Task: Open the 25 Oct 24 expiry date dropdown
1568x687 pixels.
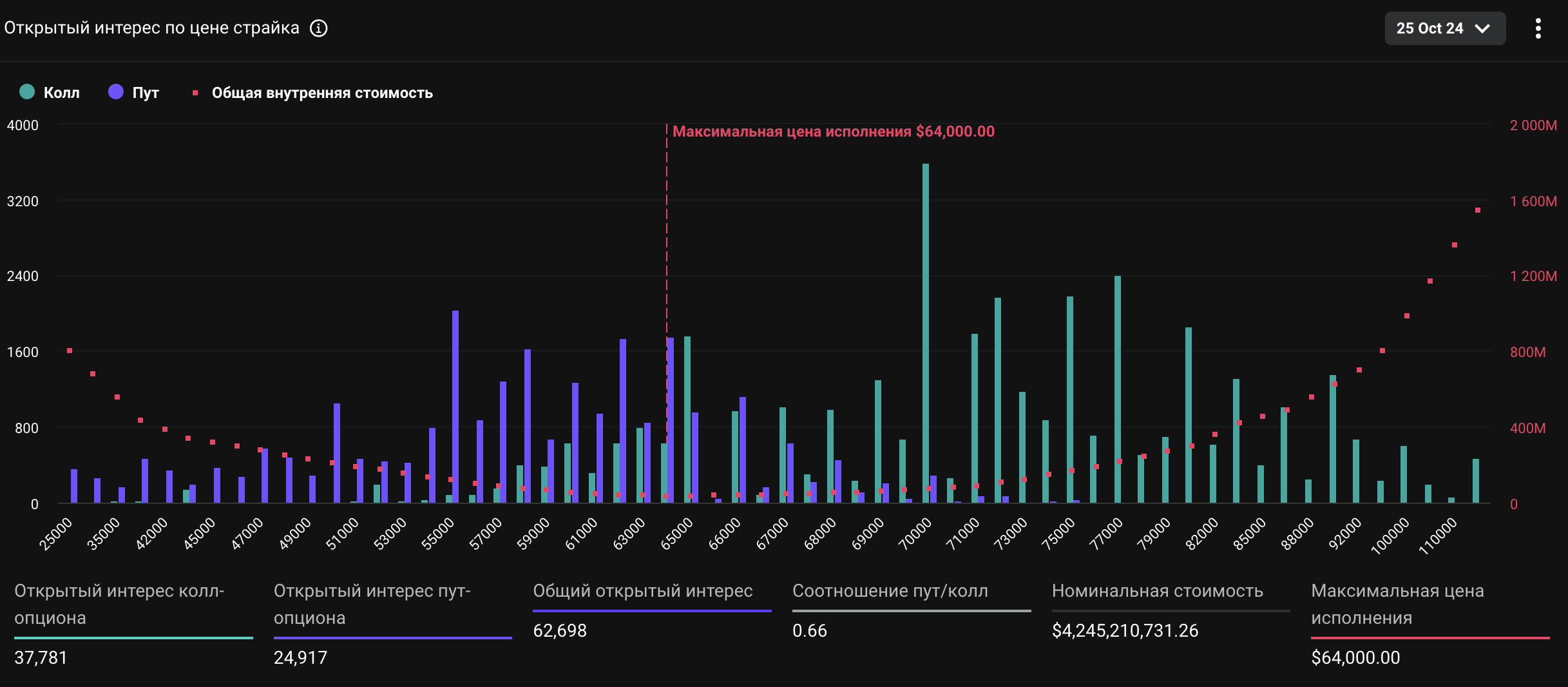Action: point(1444,28)
